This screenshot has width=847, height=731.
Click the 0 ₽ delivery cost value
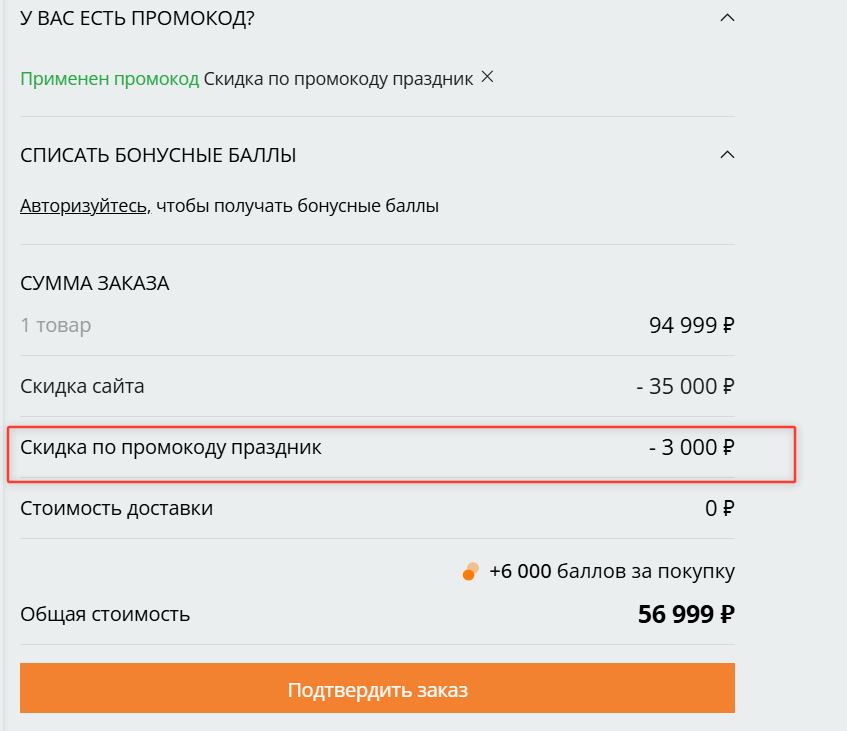point(720,509)
